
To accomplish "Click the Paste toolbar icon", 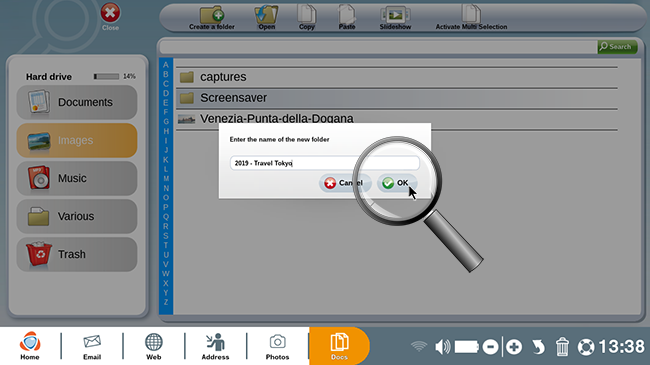I will coord(347,18).
